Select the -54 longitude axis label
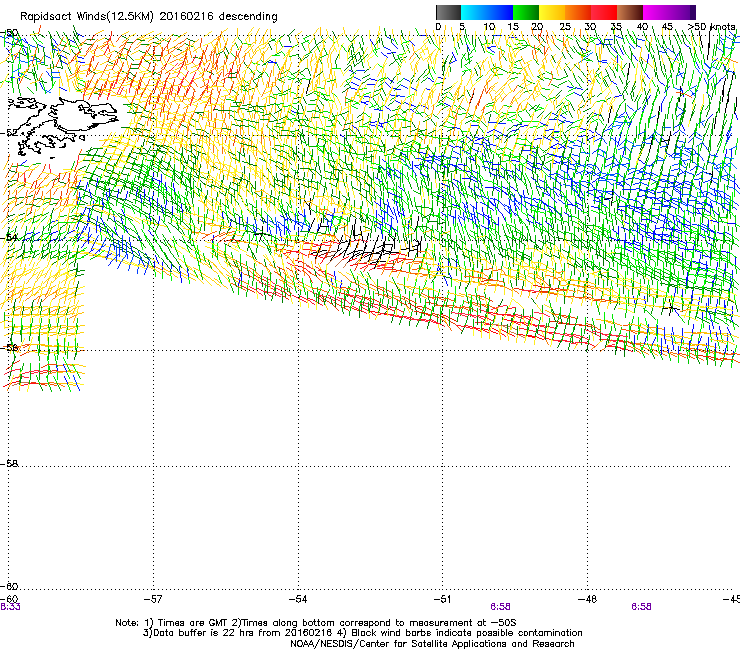Screen dimensions: 740x650 point(298,599)
